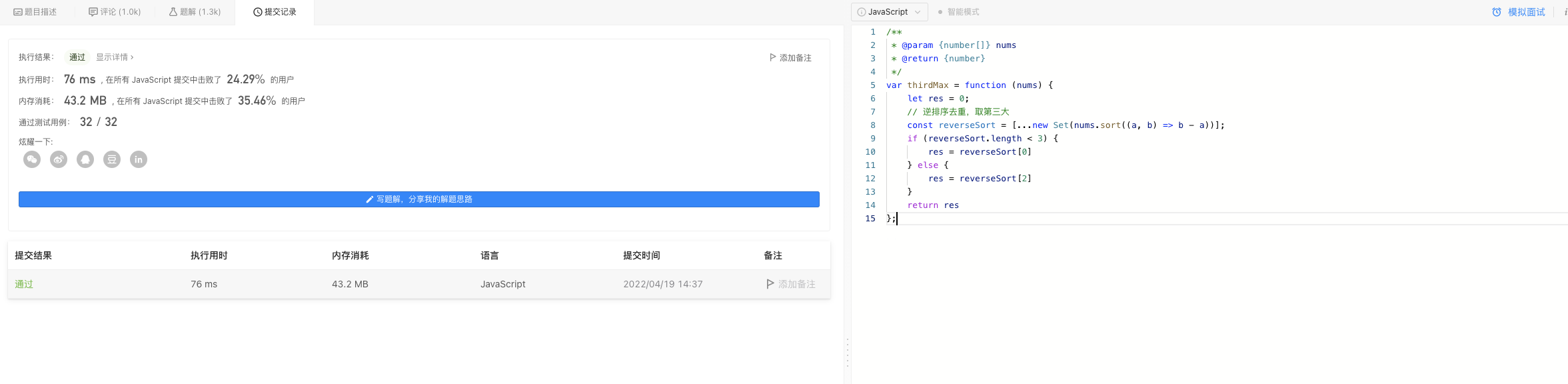Select the 提交记录 tab
1568x384 pixels.
(x=275, y=12)
